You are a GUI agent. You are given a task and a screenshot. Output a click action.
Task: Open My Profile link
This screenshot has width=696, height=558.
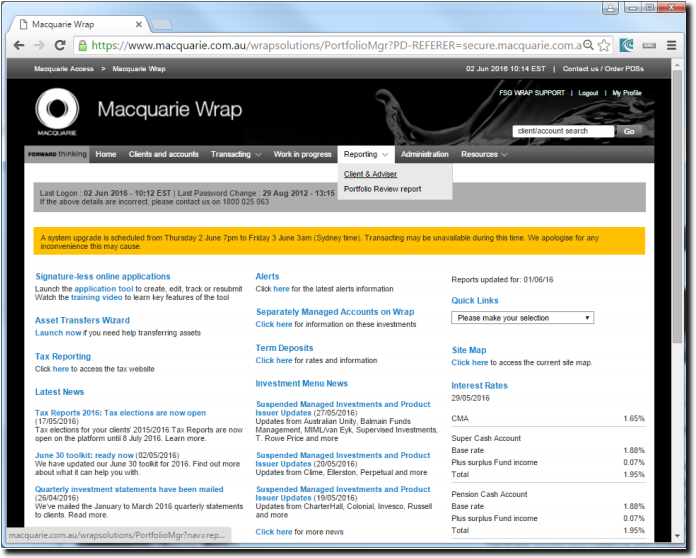pyautogui.click(x=627, y=93)
